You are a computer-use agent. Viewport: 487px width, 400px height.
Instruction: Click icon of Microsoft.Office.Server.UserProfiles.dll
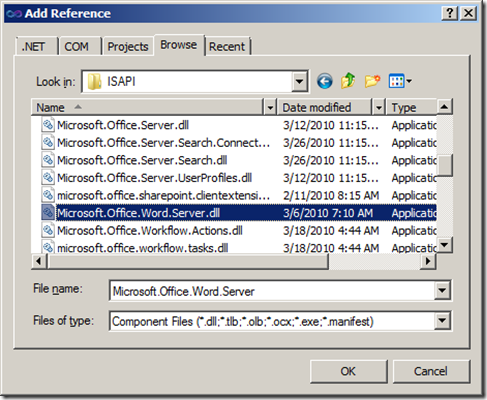click(x=48, y=178)
